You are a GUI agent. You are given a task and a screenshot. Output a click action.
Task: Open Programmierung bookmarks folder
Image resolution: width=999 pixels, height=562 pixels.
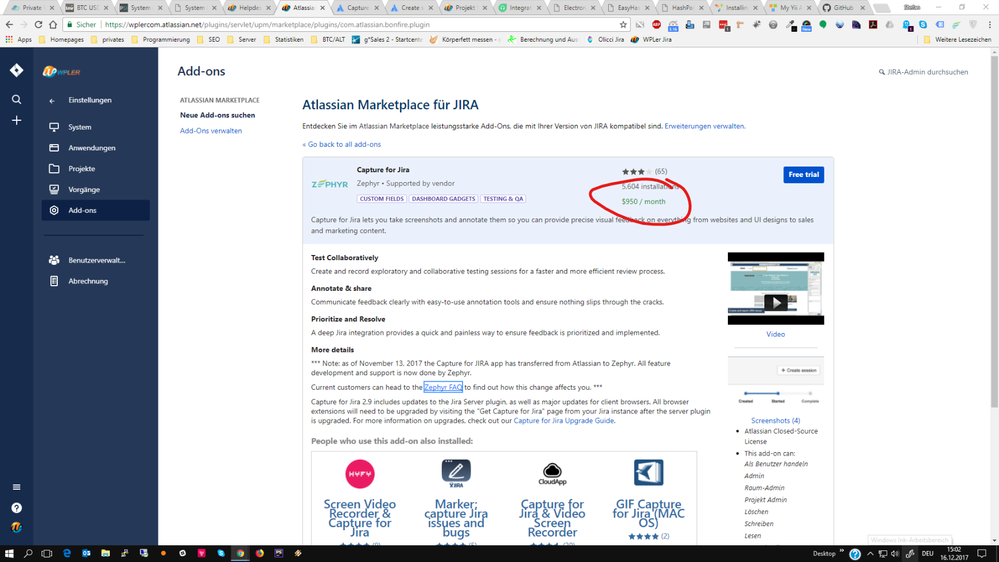pyautogui.click(x=161, y=40)
